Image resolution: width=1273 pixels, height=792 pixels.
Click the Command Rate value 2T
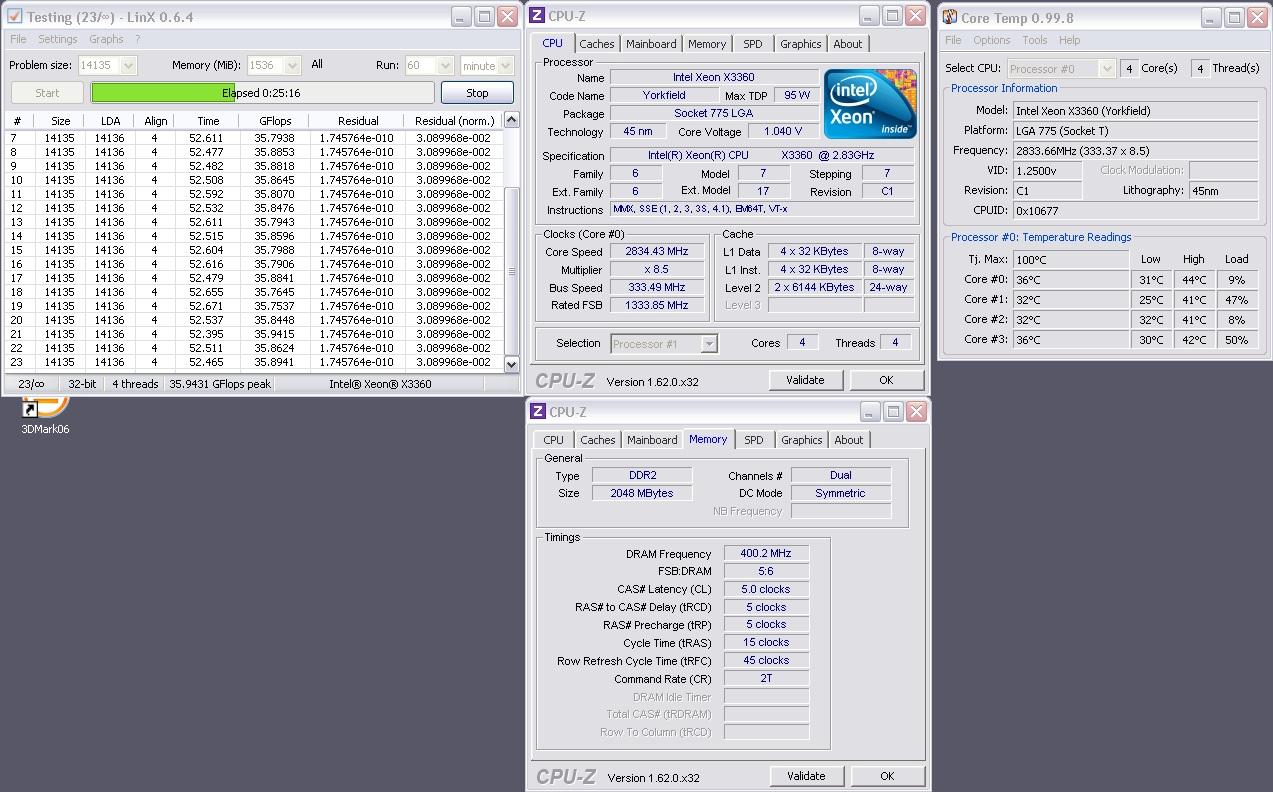pos(765,678)
